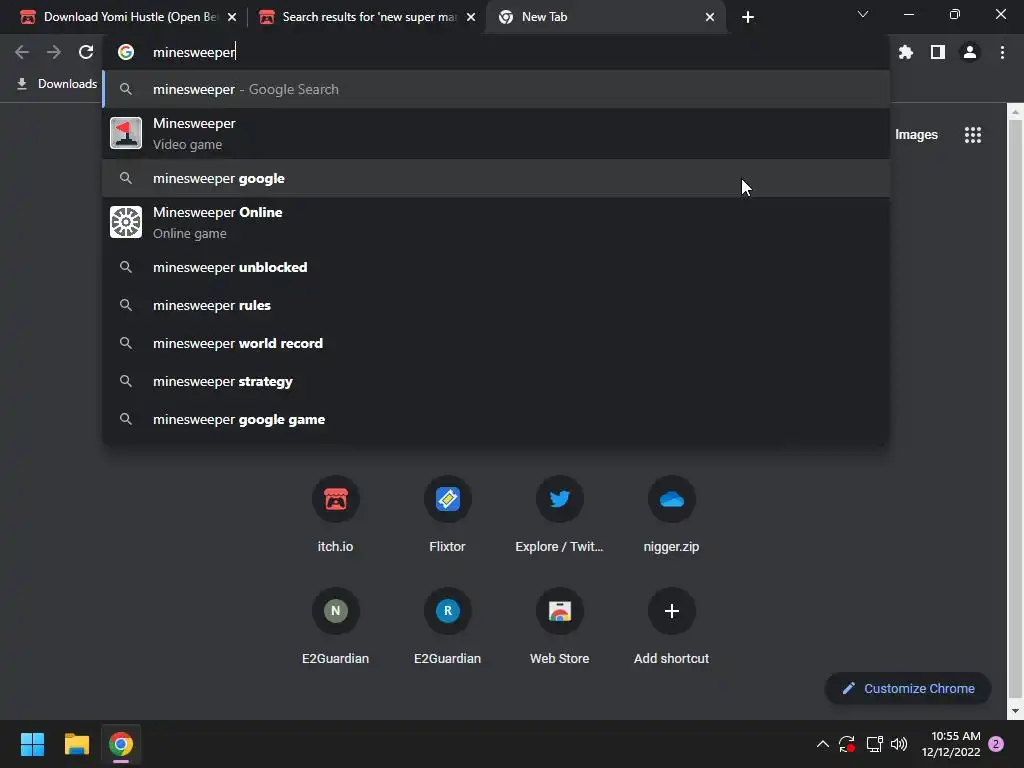
Task: Open the itch.io shortcut
Action: click(x=336, y=515)
